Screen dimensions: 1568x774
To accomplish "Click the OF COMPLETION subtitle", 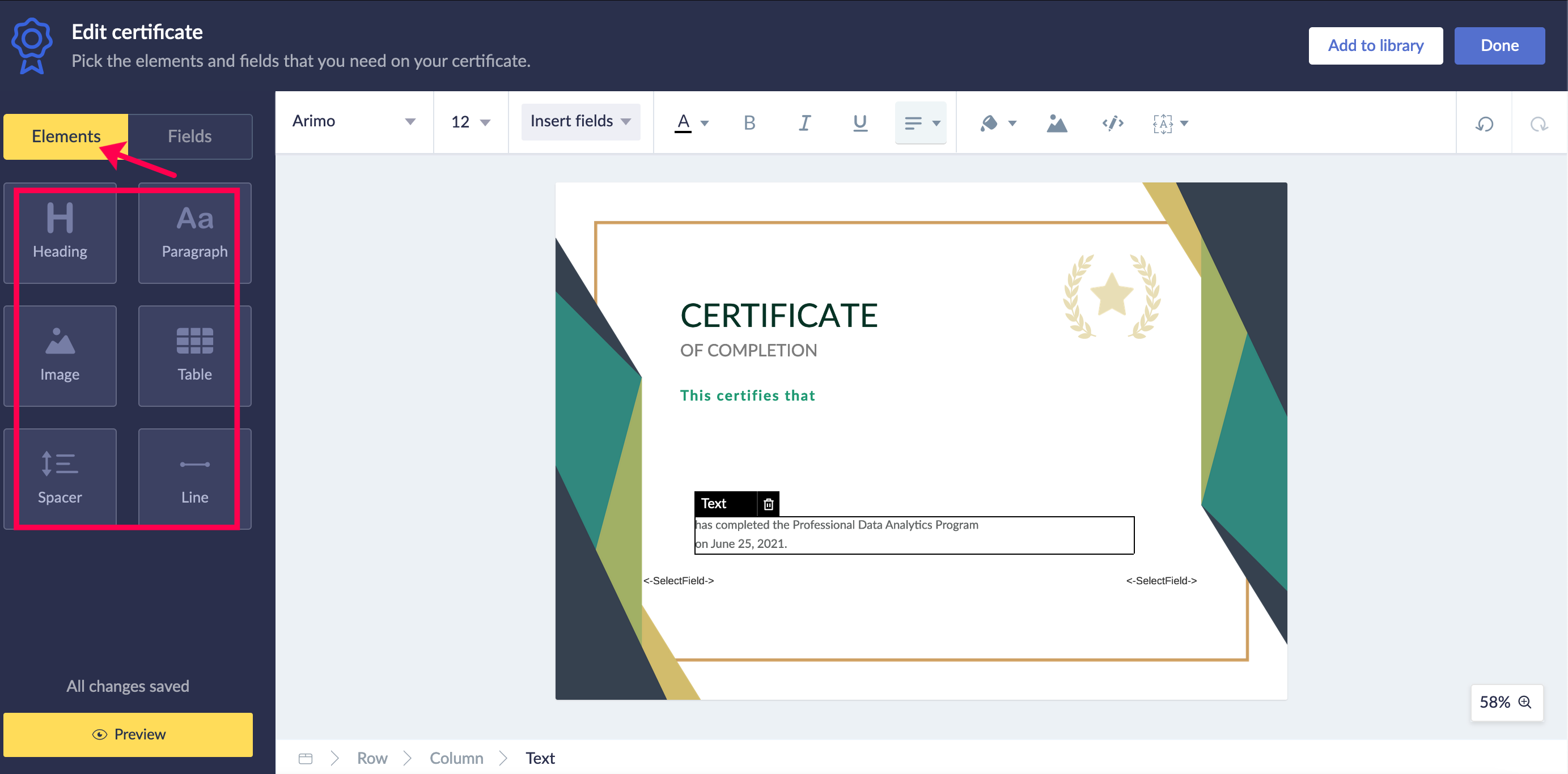I will point(748,351).
